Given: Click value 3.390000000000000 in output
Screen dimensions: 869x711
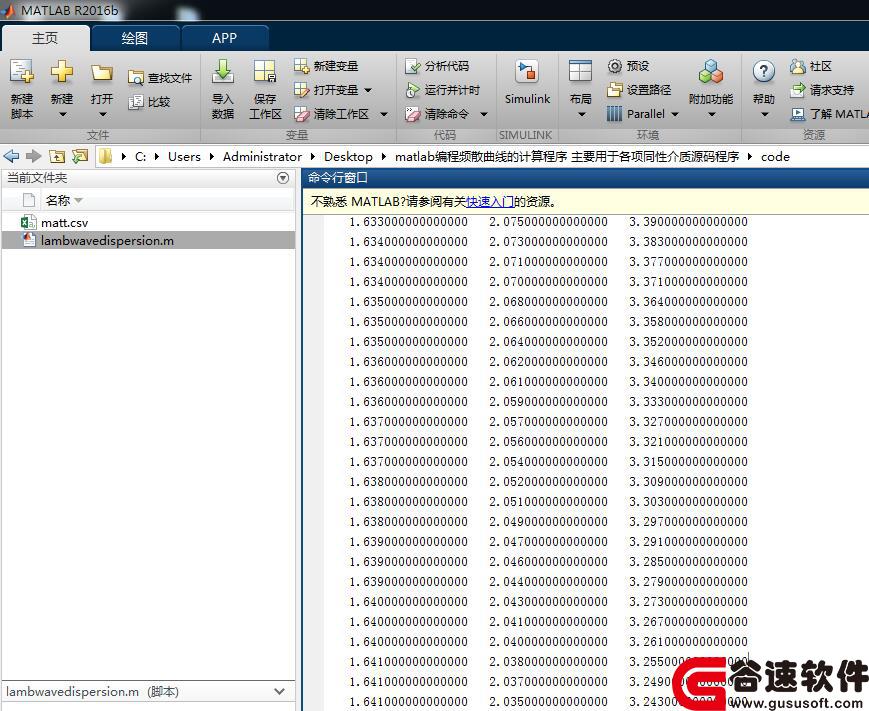Looking at the screenshot, I should (x=688, y=222).
